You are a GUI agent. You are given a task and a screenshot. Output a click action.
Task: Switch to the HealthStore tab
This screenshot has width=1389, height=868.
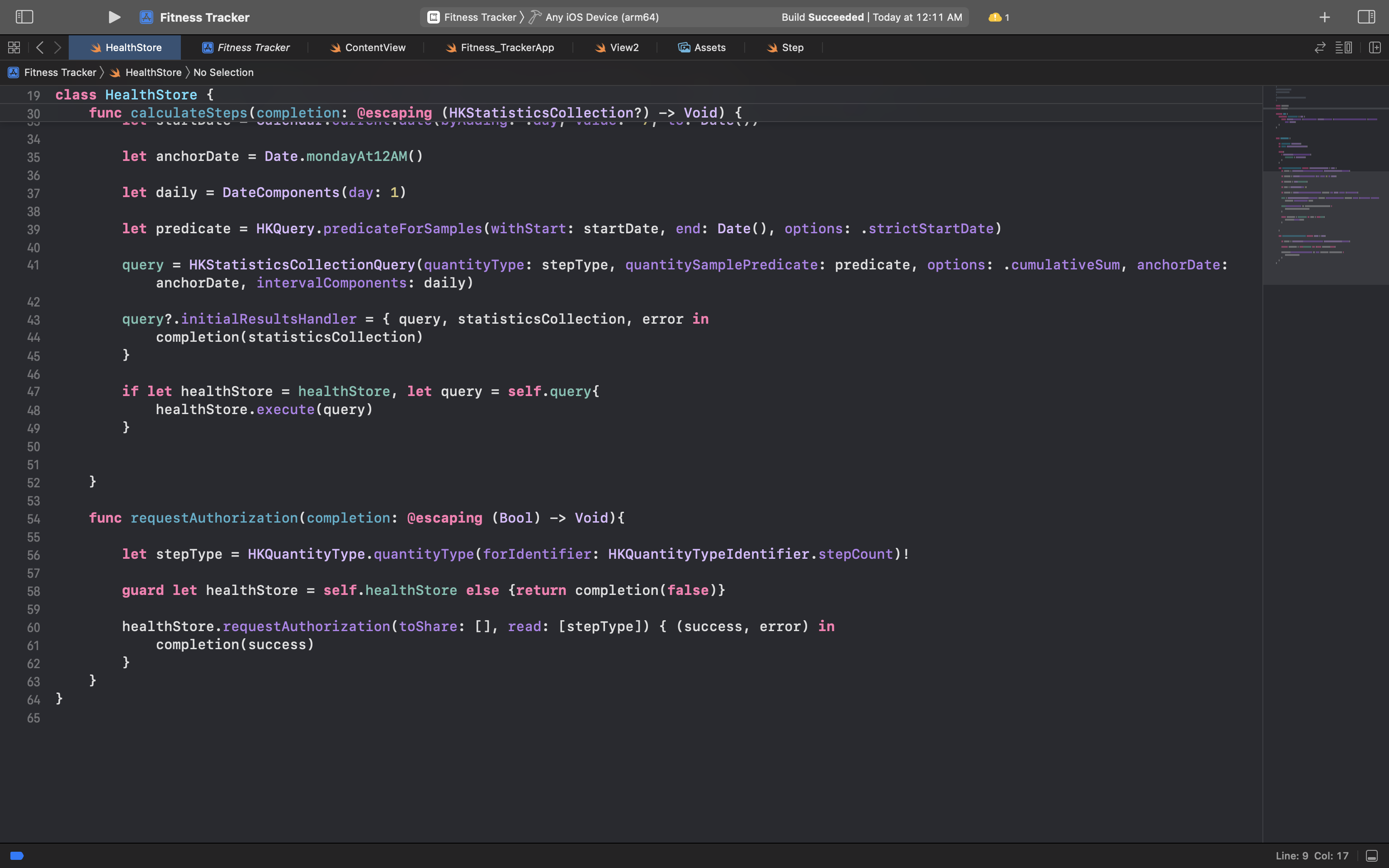pos(124,47)
